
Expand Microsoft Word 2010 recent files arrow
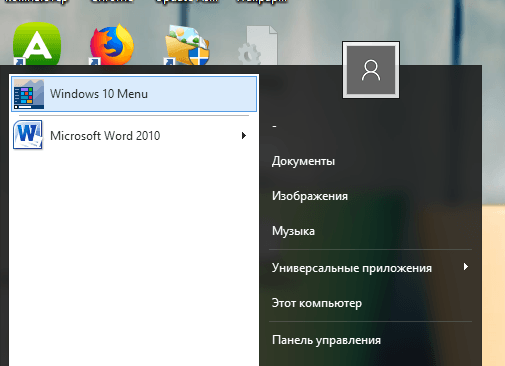244,136
